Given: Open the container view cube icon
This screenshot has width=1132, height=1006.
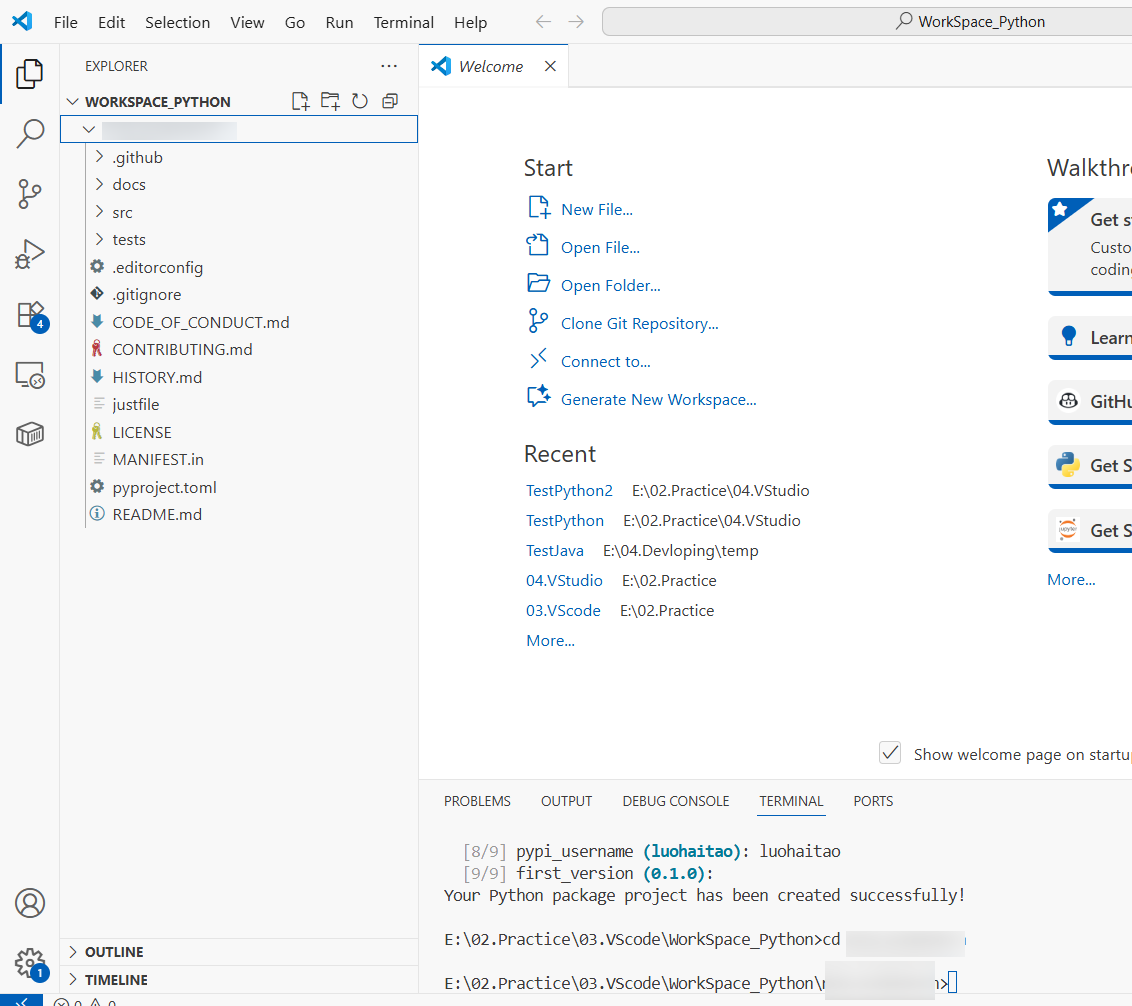Looking at the screenshot, I should pos(30,434).
